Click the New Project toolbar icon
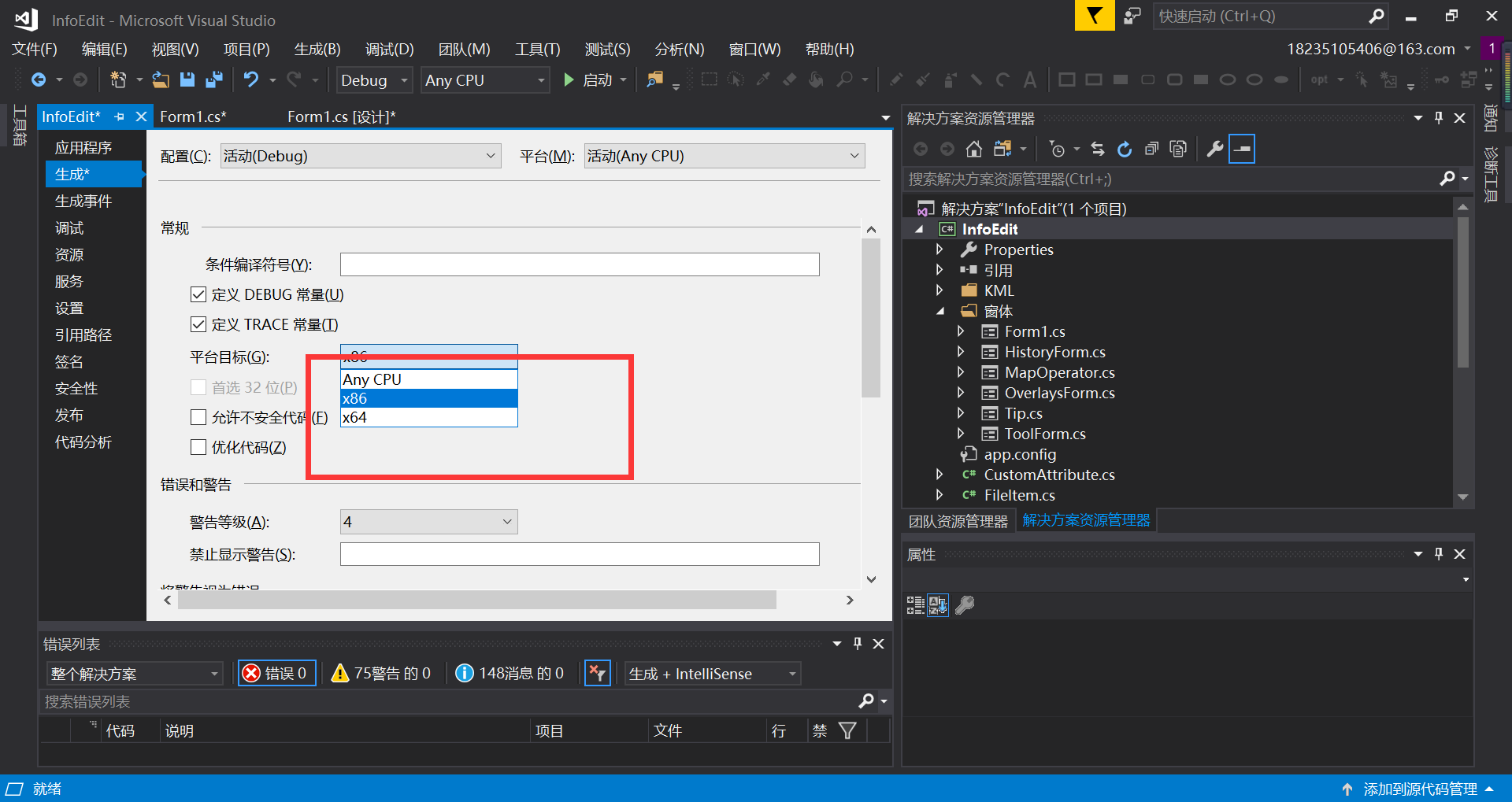This screenshot has width=1512, height=802. [x=117, y=79]
